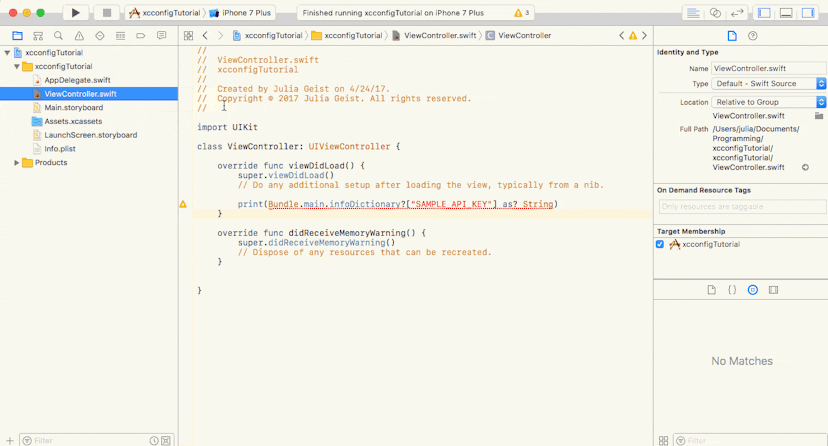
Task: Collapse the xcconfigTutorial project root
Action: 7,53
